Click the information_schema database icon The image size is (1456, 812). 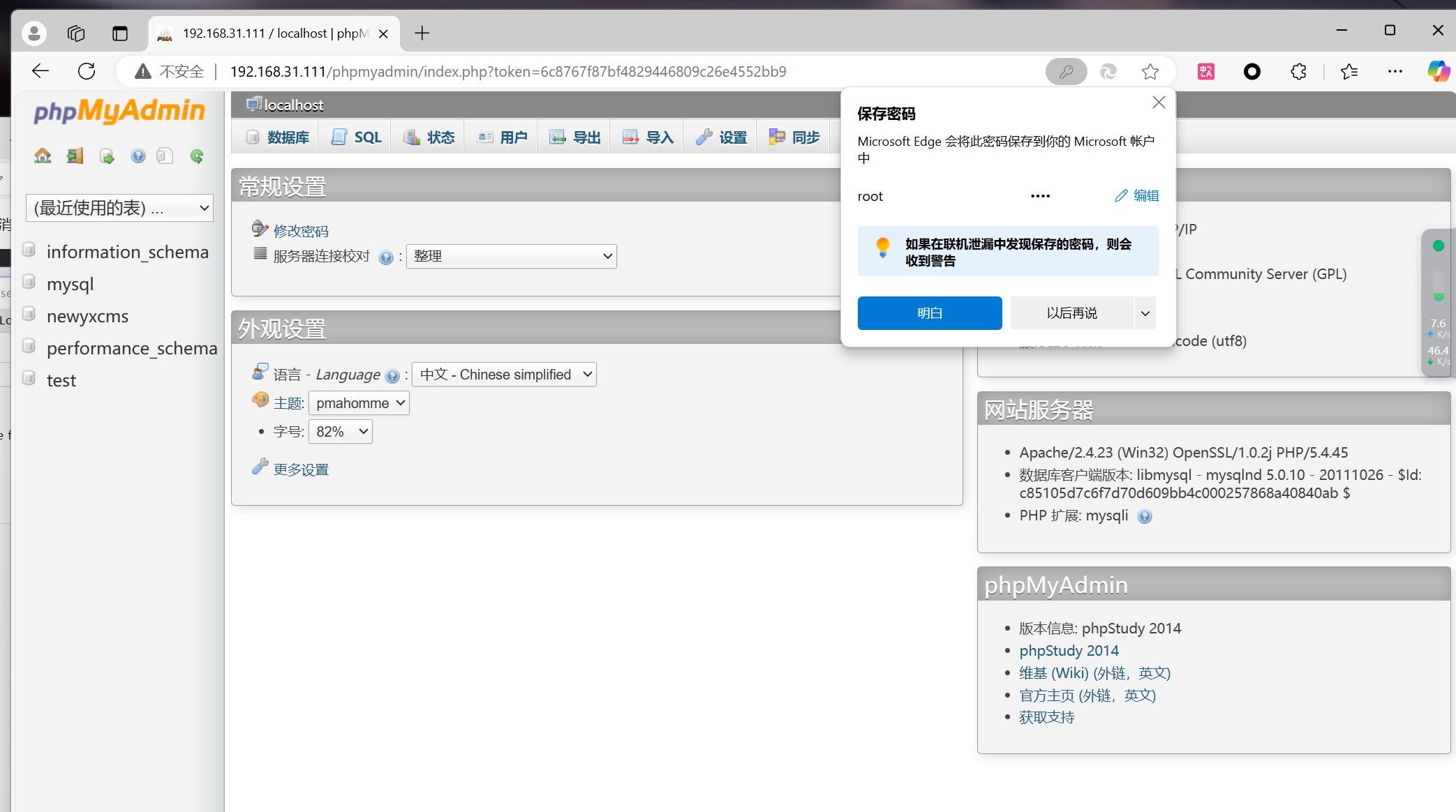click(x=29, y=250)
